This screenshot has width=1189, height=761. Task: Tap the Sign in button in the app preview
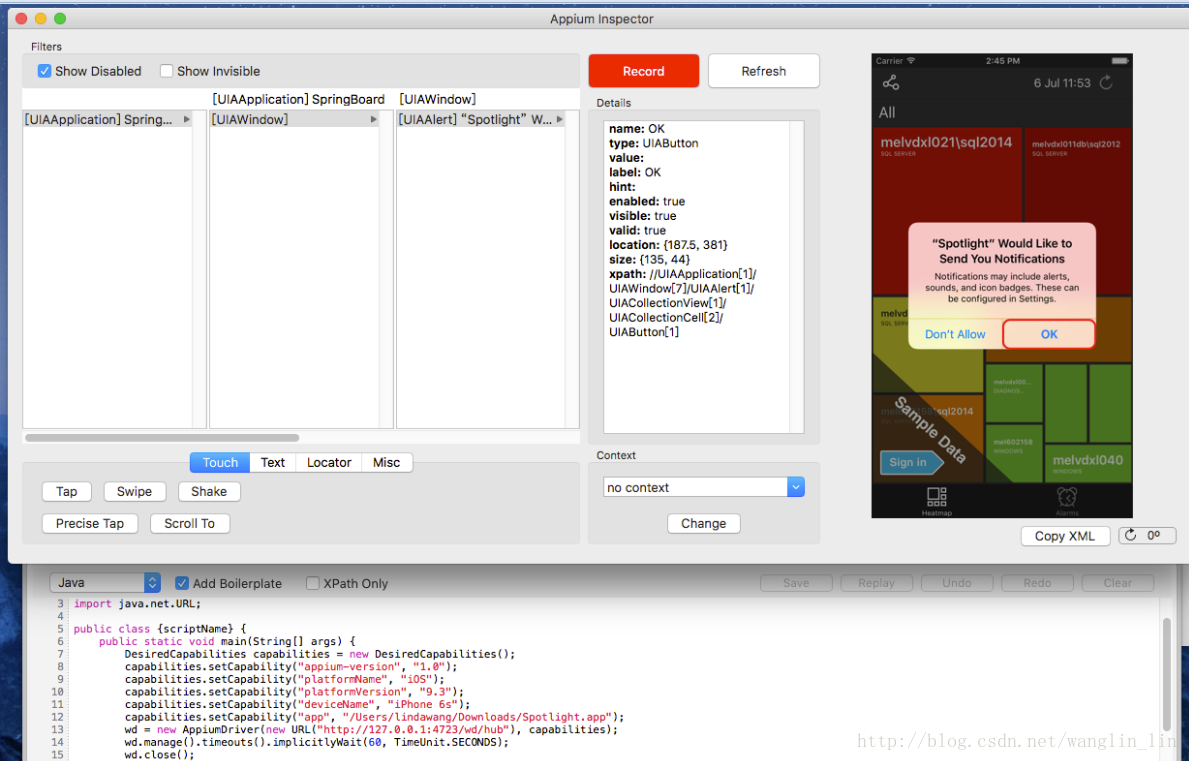point(911,462)
